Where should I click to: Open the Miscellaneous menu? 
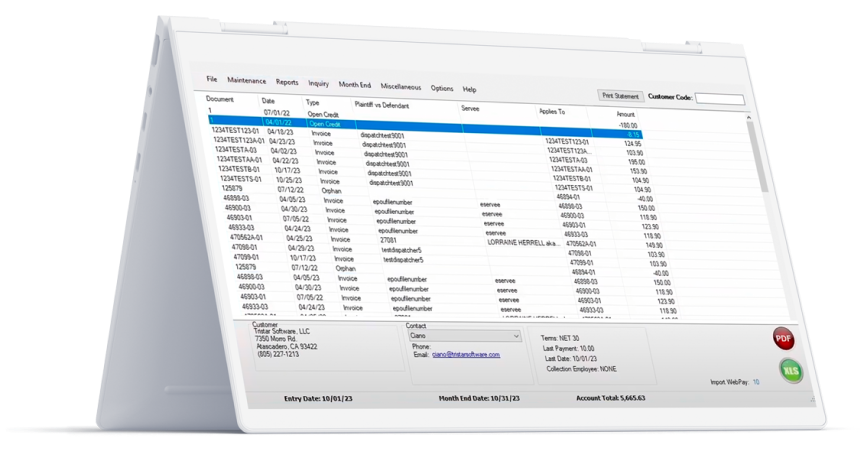pos(401,87)
